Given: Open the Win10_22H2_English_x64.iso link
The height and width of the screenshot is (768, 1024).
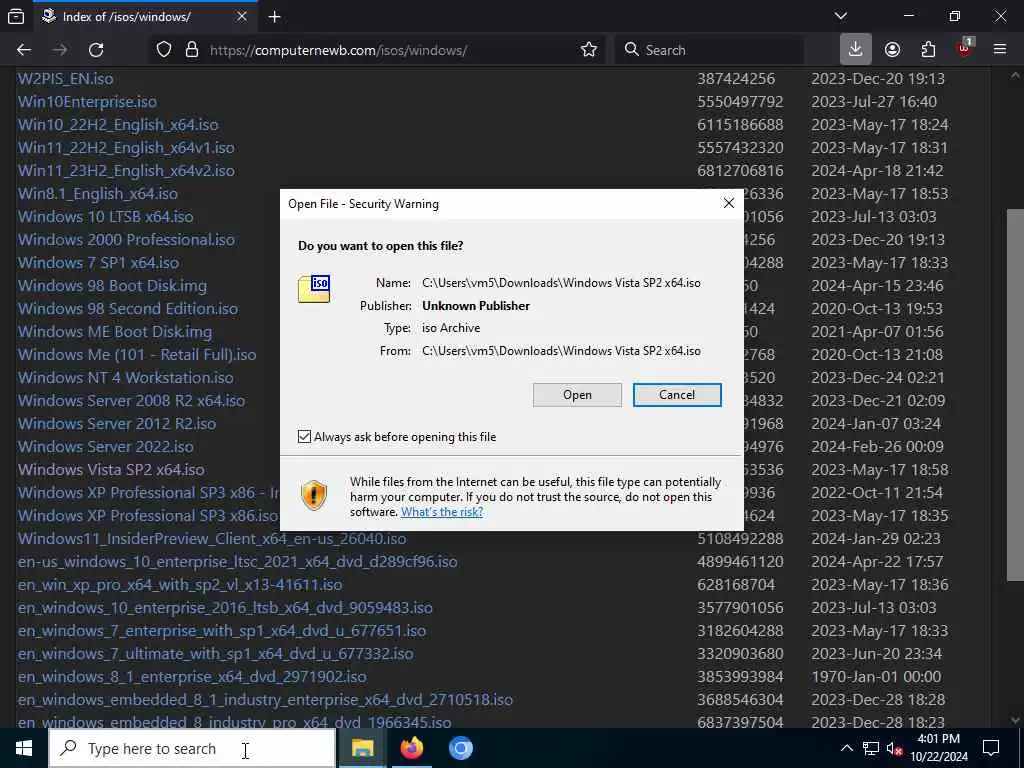Looking at the screenshot, I should click(x=118, y=124).
